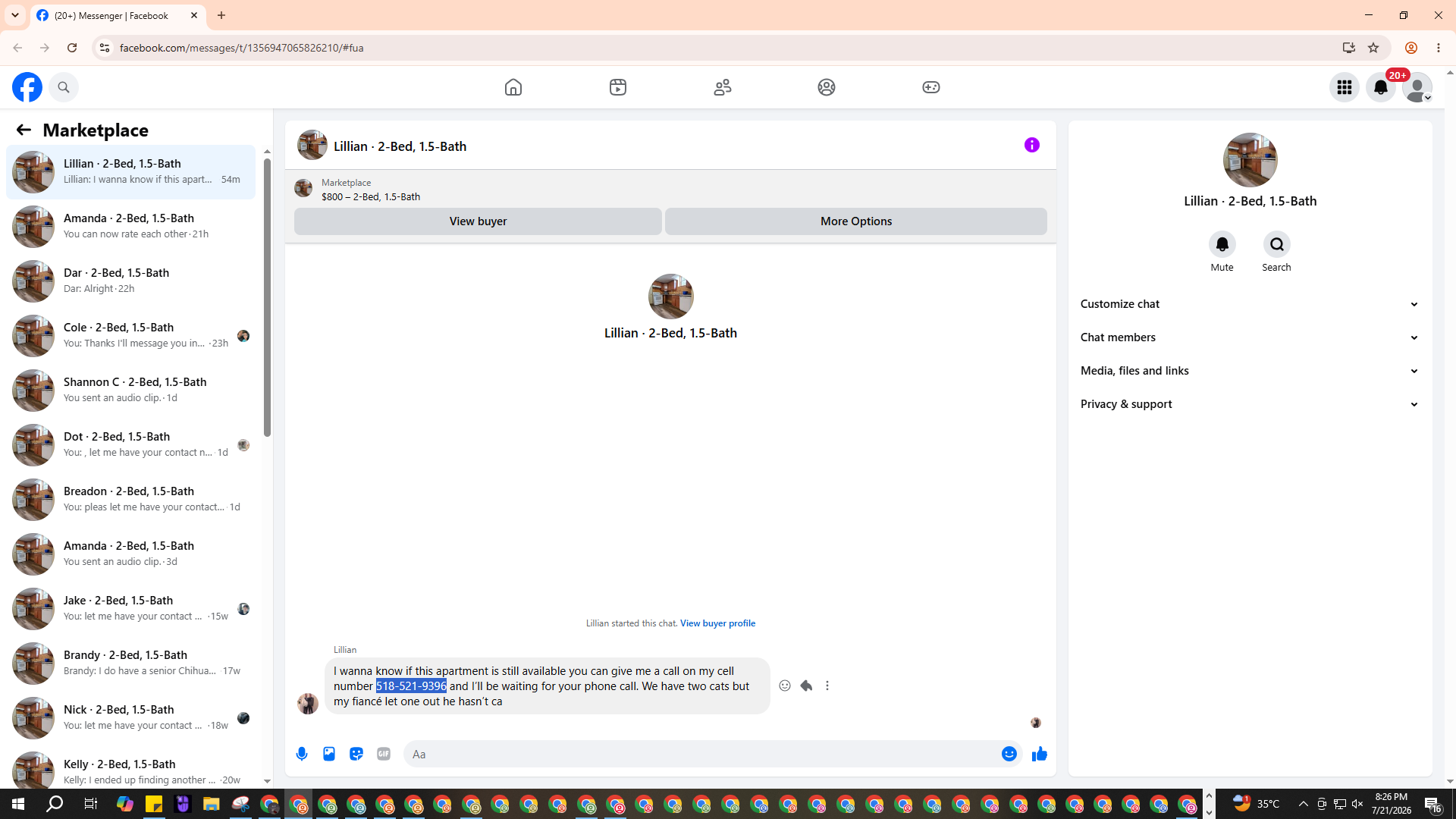Expand Media, files and links section
This screenshot has width=1456, height=819.
click(x=1250, y=371)
